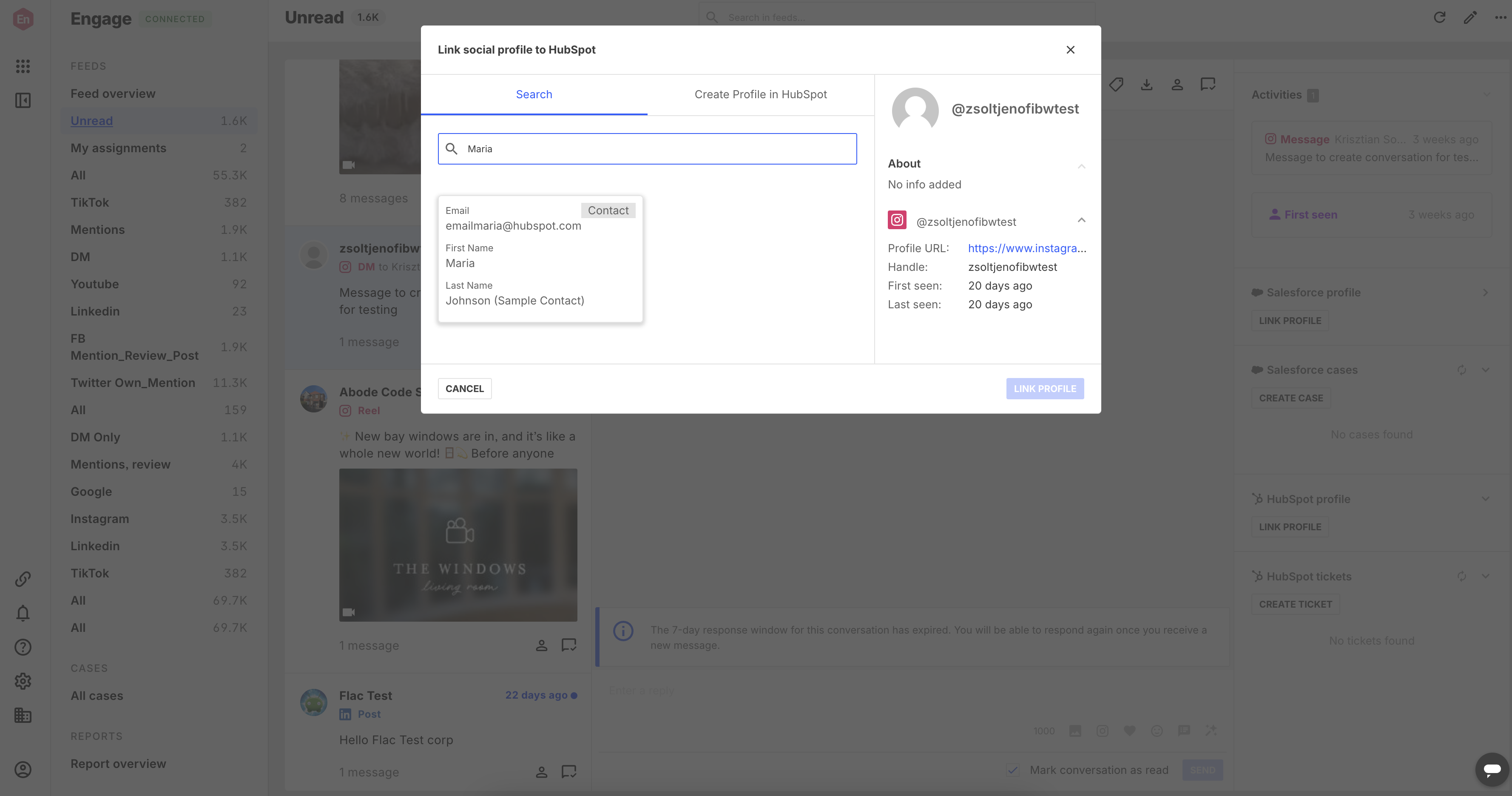Expand the Activities panel chevron
Image resolution: width=1512 pixels, height=796 pixels.
click(1486, 94)
